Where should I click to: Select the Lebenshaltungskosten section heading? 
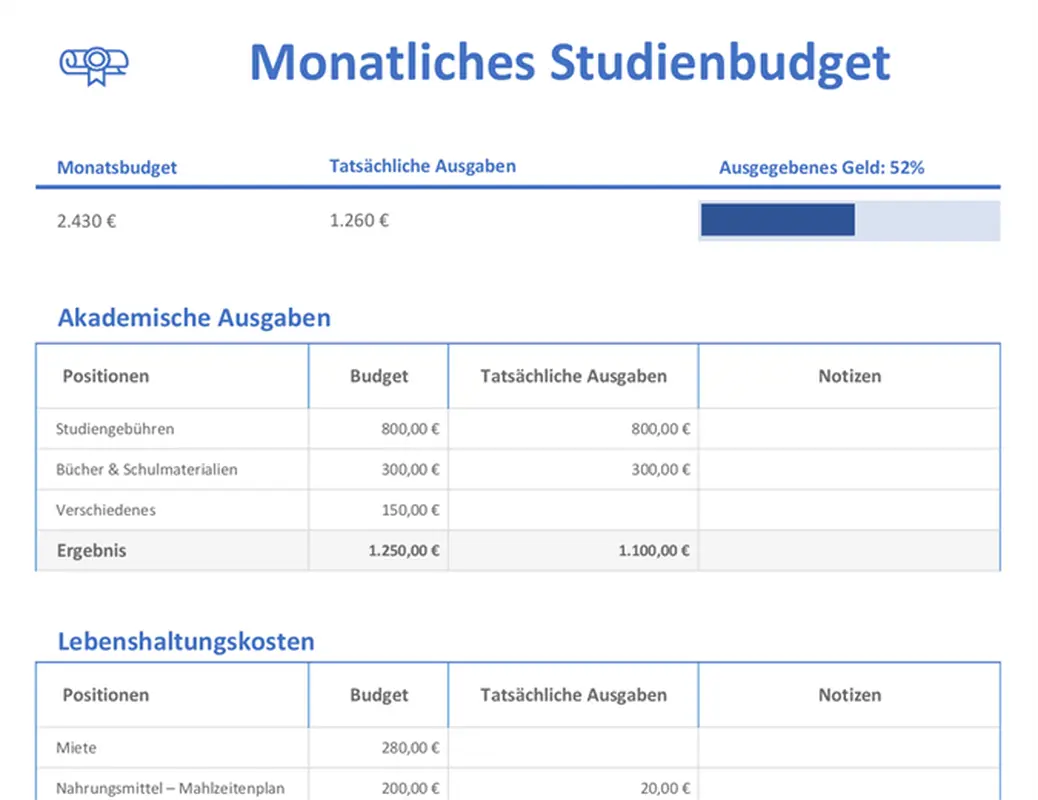[x=184, y=641]
